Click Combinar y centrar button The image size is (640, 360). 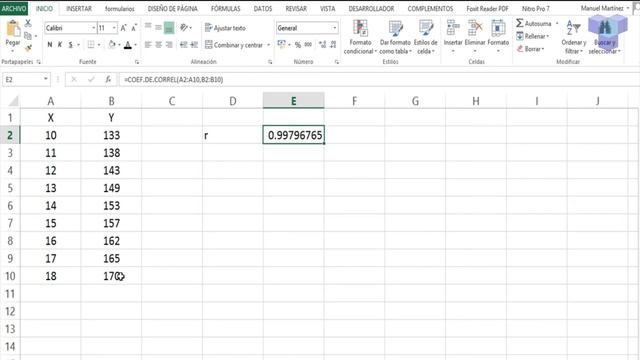coord(234,45)
